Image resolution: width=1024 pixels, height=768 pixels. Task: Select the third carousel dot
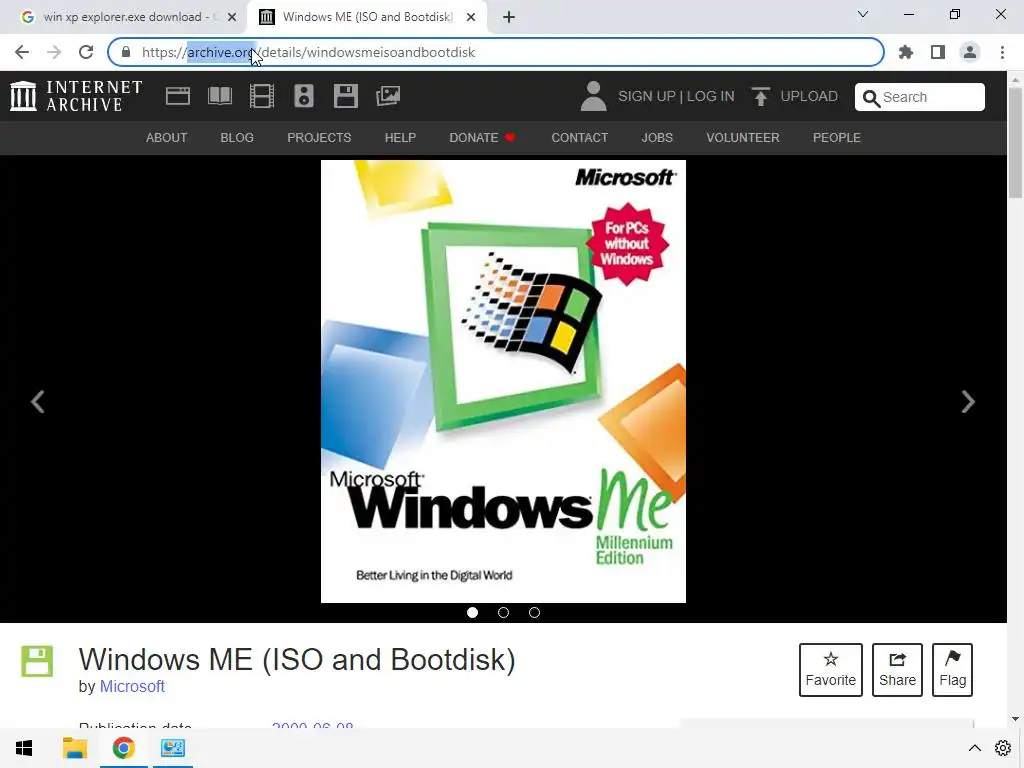[x=534, y=613]
